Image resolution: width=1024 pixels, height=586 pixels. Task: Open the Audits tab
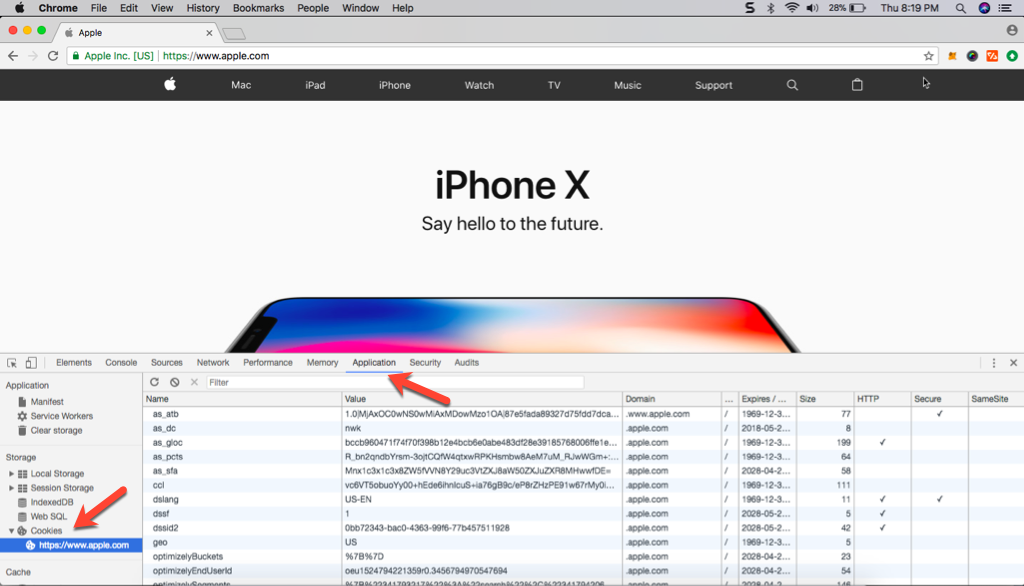[x=466, y=363]
